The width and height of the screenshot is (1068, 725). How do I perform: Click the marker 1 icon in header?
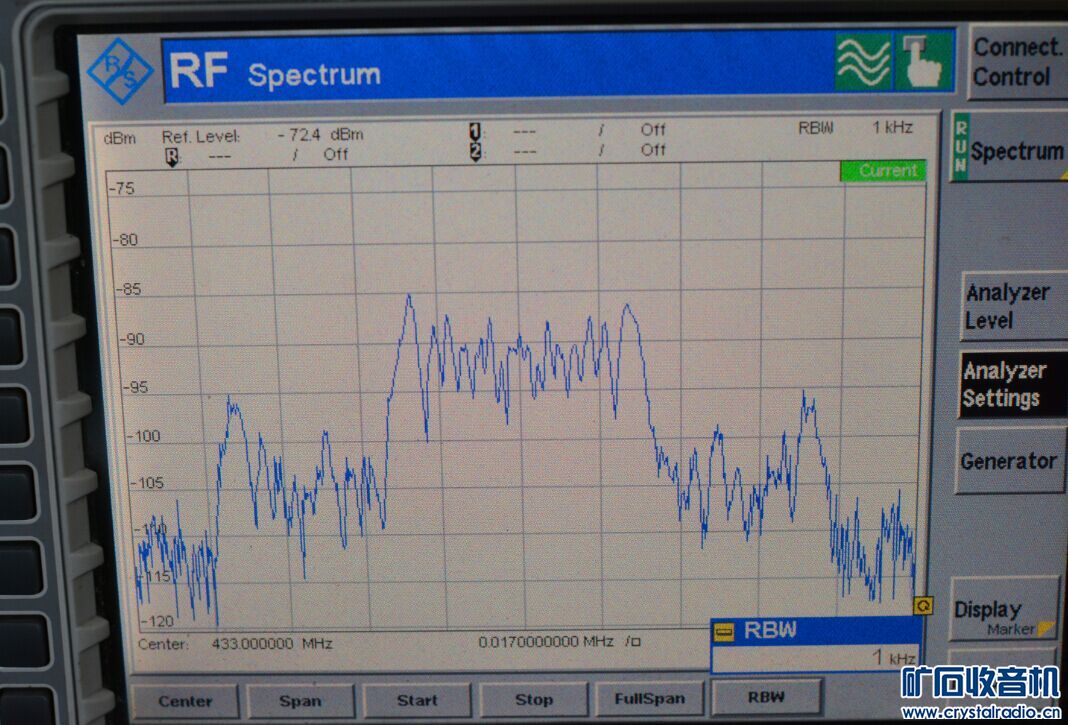[x=475, y=131]
